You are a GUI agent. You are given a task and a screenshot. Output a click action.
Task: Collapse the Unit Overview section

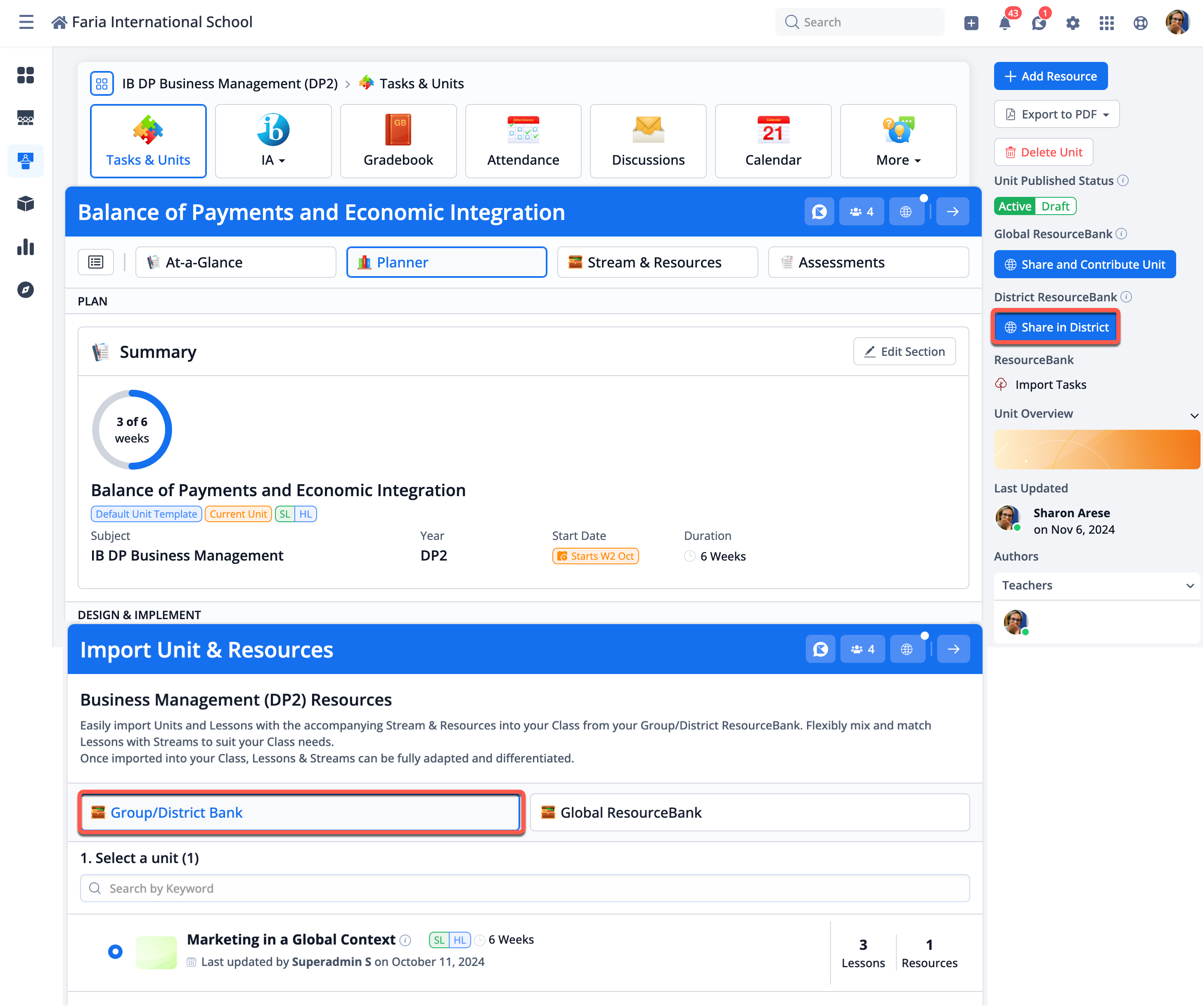(1194, 415)
